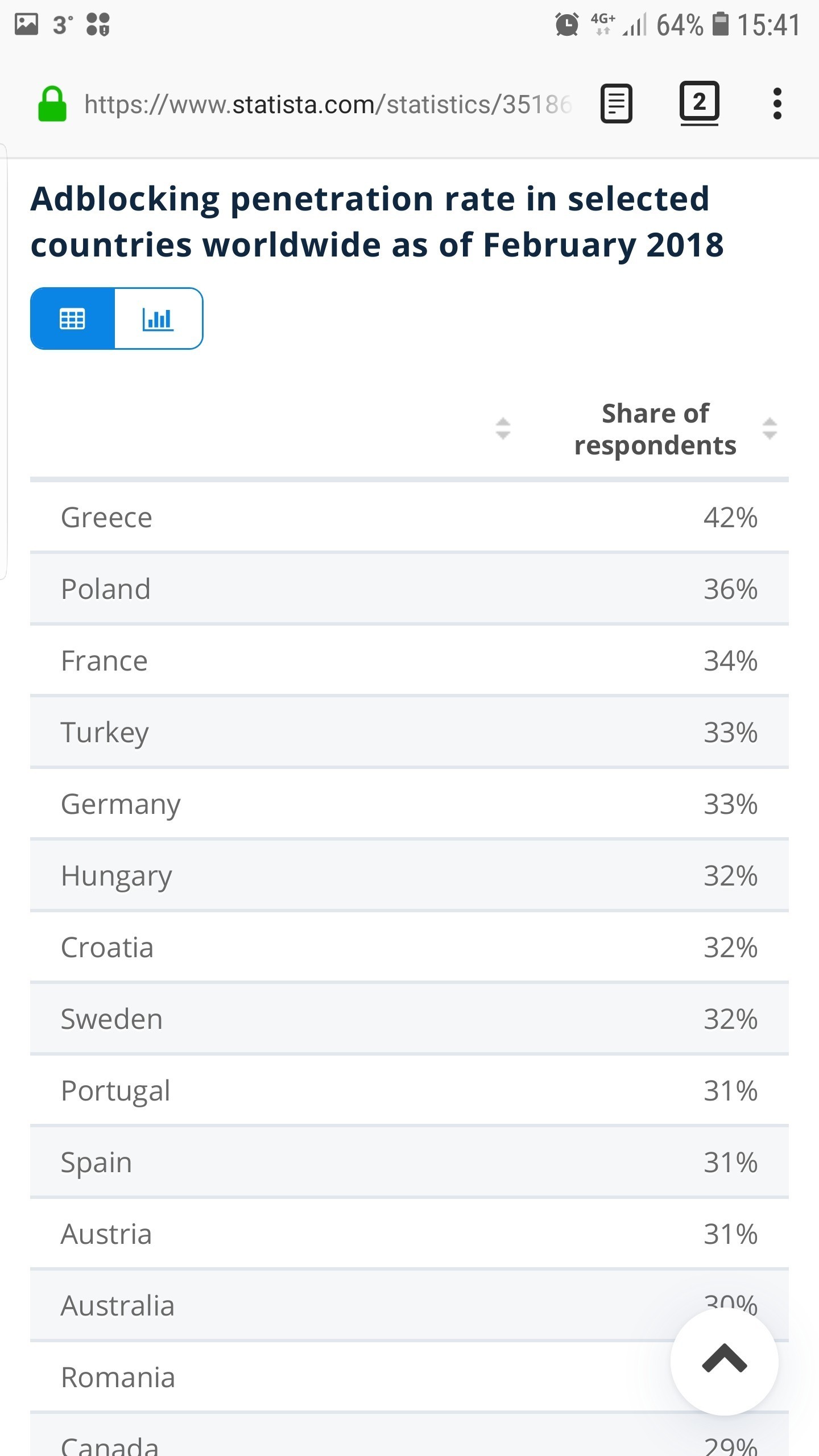Tap the Adblocking penetration rate title
Image resolution: width=819 pixels, height=1456 pixels.
377,221
